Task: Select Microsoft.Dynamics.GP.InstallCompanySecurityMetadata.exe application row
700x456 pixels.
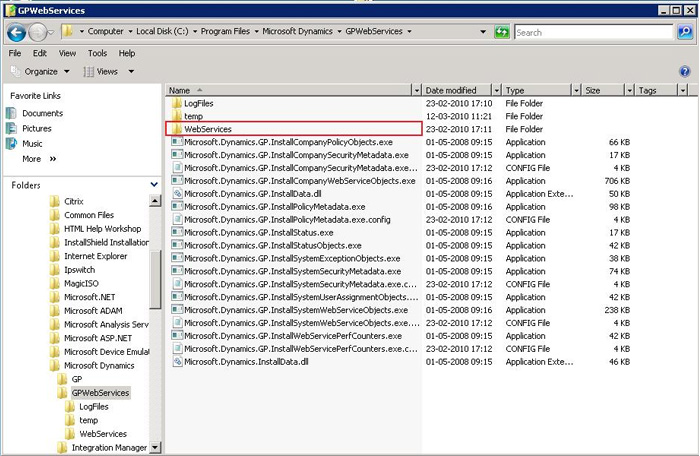Action: [296, 155]
